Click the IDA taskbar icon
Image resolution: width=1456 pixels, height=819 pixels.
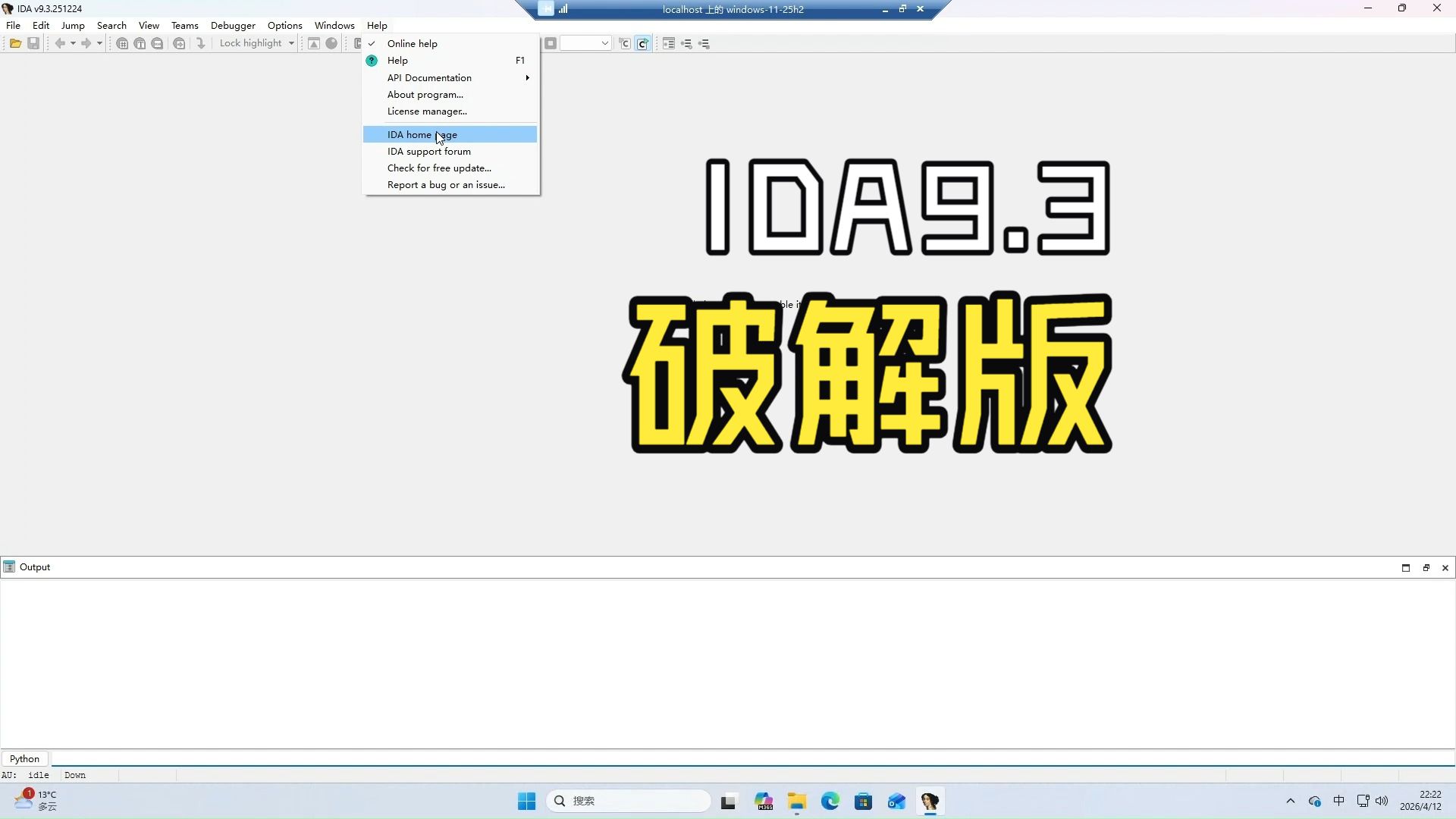[x=930, y=801]
